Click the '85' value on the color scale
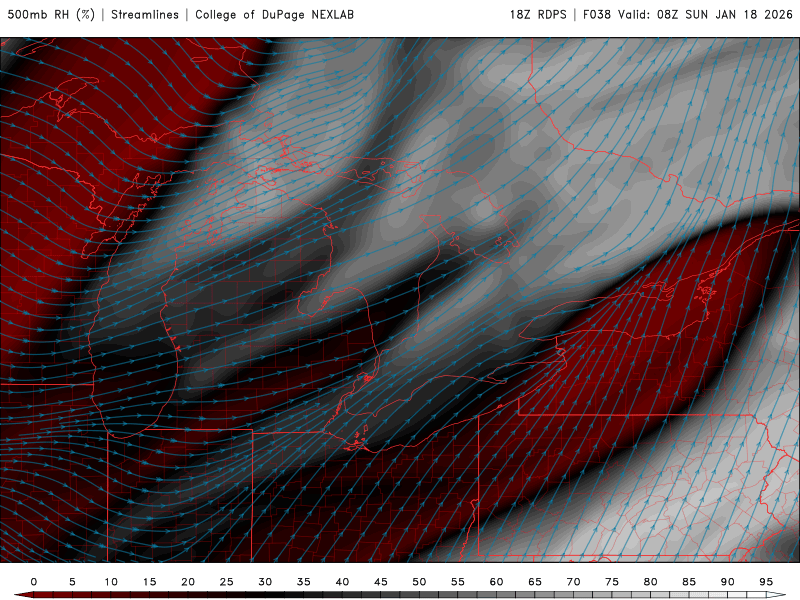Viewport: 800px width, 600px height. [689, 582]
